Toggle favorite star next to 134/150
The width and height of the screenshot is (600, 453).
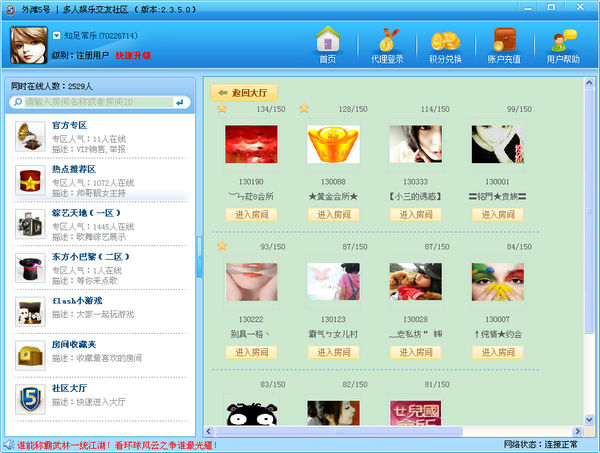[x=222, y=109]
